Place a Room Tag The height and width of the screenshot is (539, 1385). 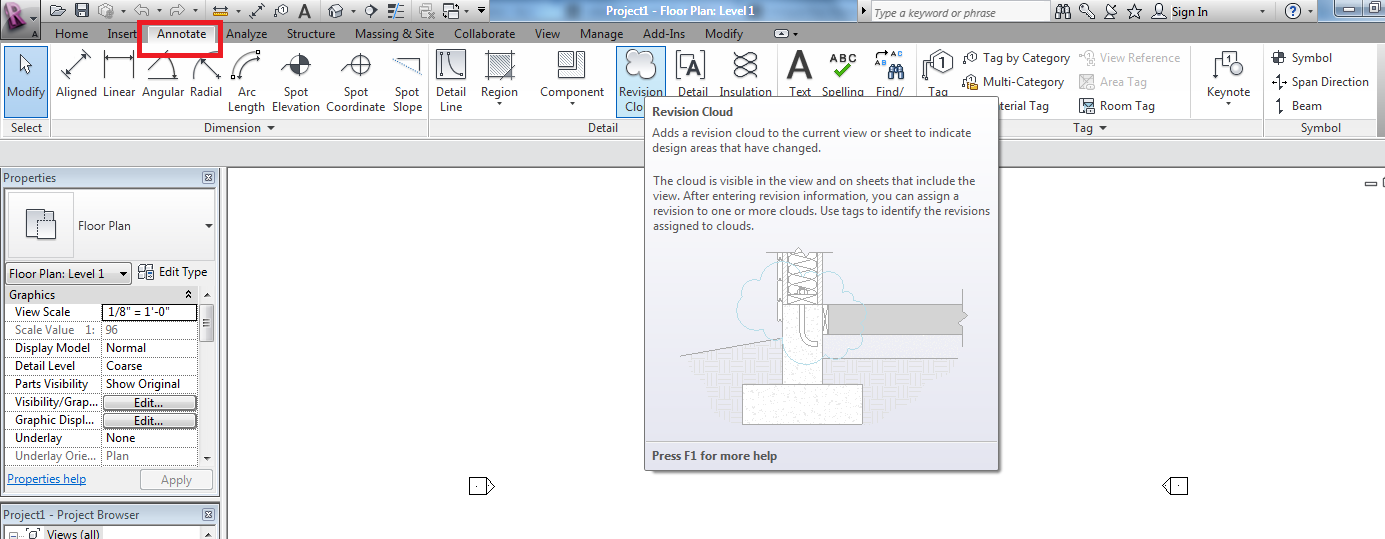click(1117, 106)
